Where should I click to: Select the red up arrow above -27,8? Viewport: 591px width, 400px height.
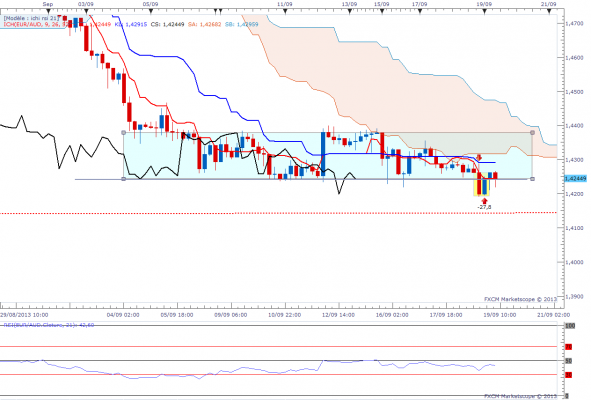484,201
